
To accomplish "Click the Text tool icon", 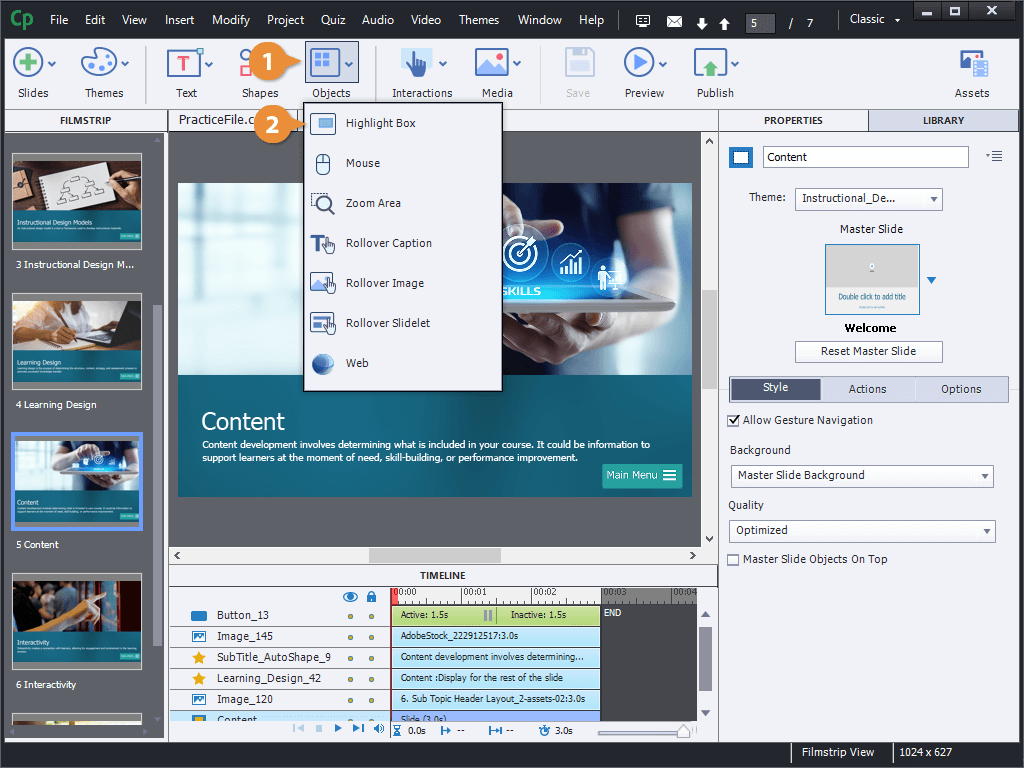I will (x=185, y=63).
